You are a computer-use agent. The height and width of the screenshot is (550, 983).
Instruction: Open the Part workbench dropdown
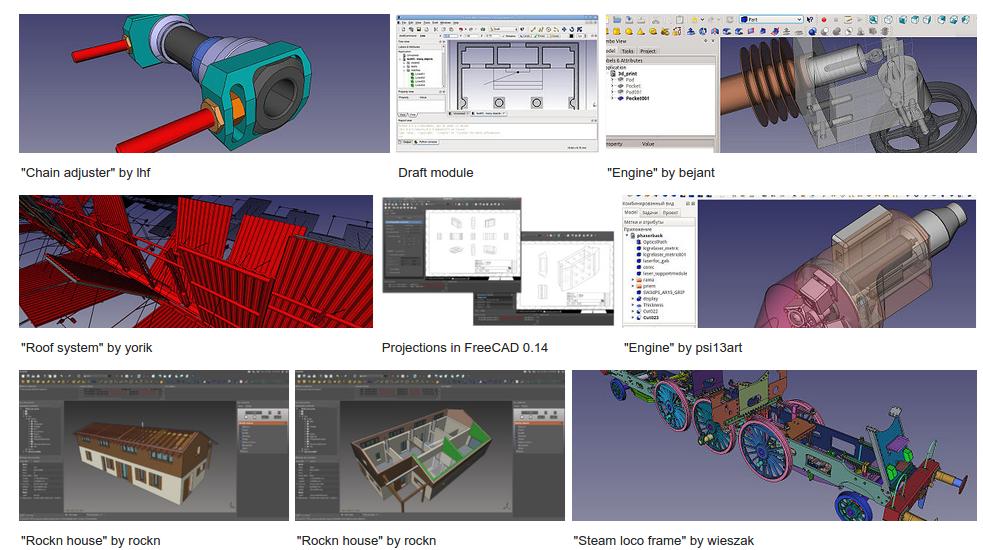[771, 20]
